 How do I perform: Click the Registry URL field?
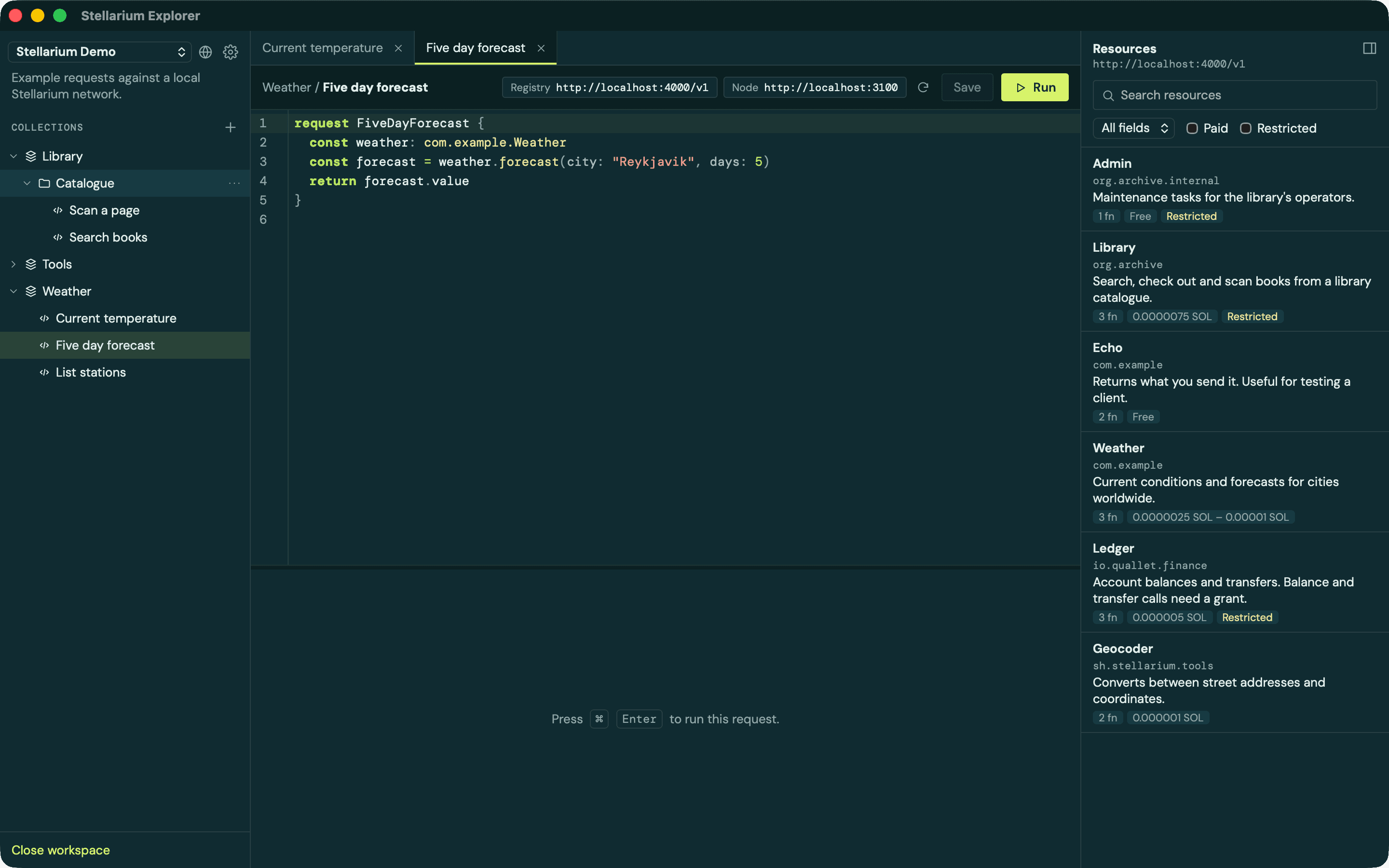coord(610,87)
